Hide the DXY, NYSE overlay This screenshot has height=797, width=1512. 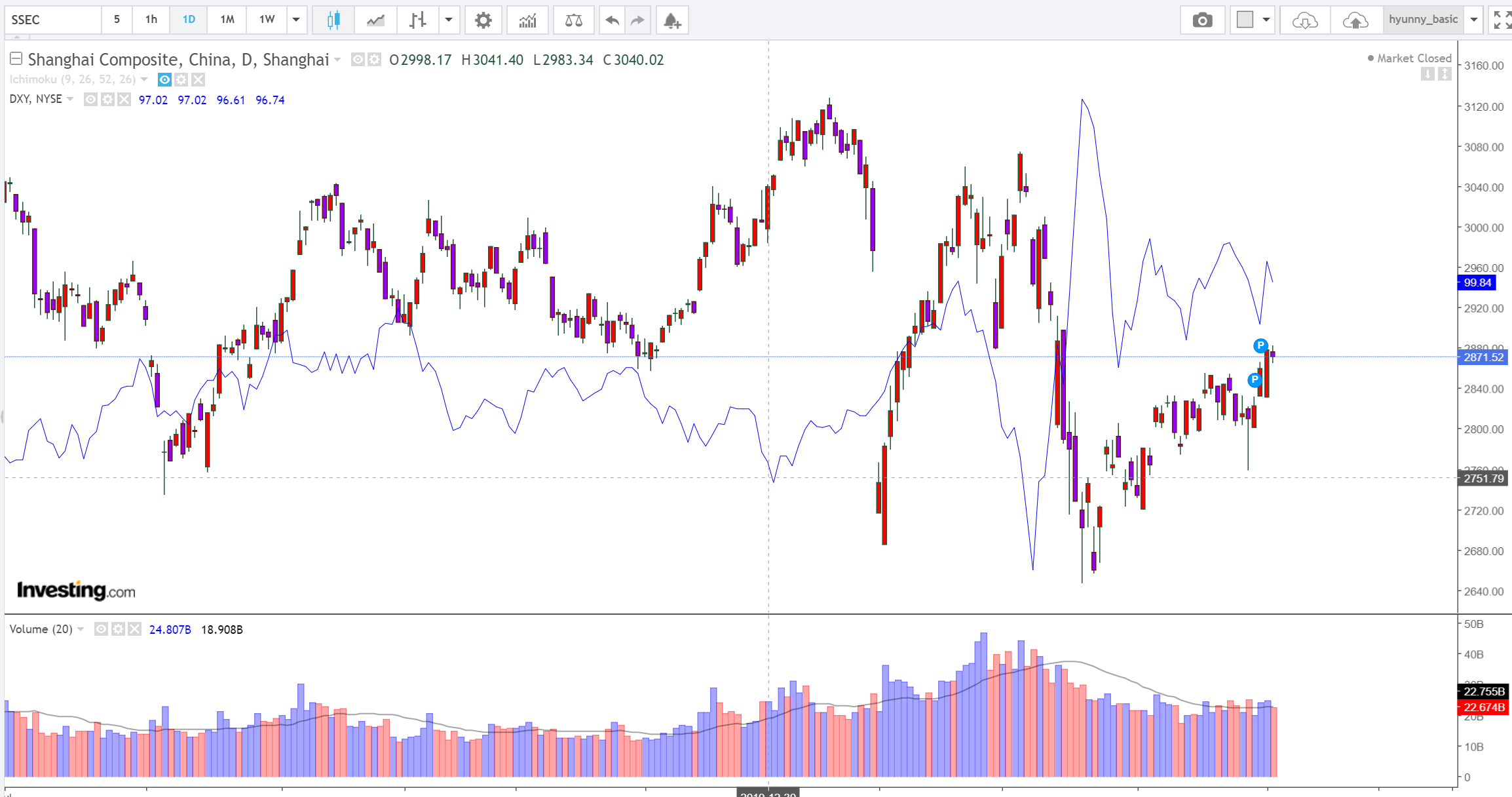[91, 99]
